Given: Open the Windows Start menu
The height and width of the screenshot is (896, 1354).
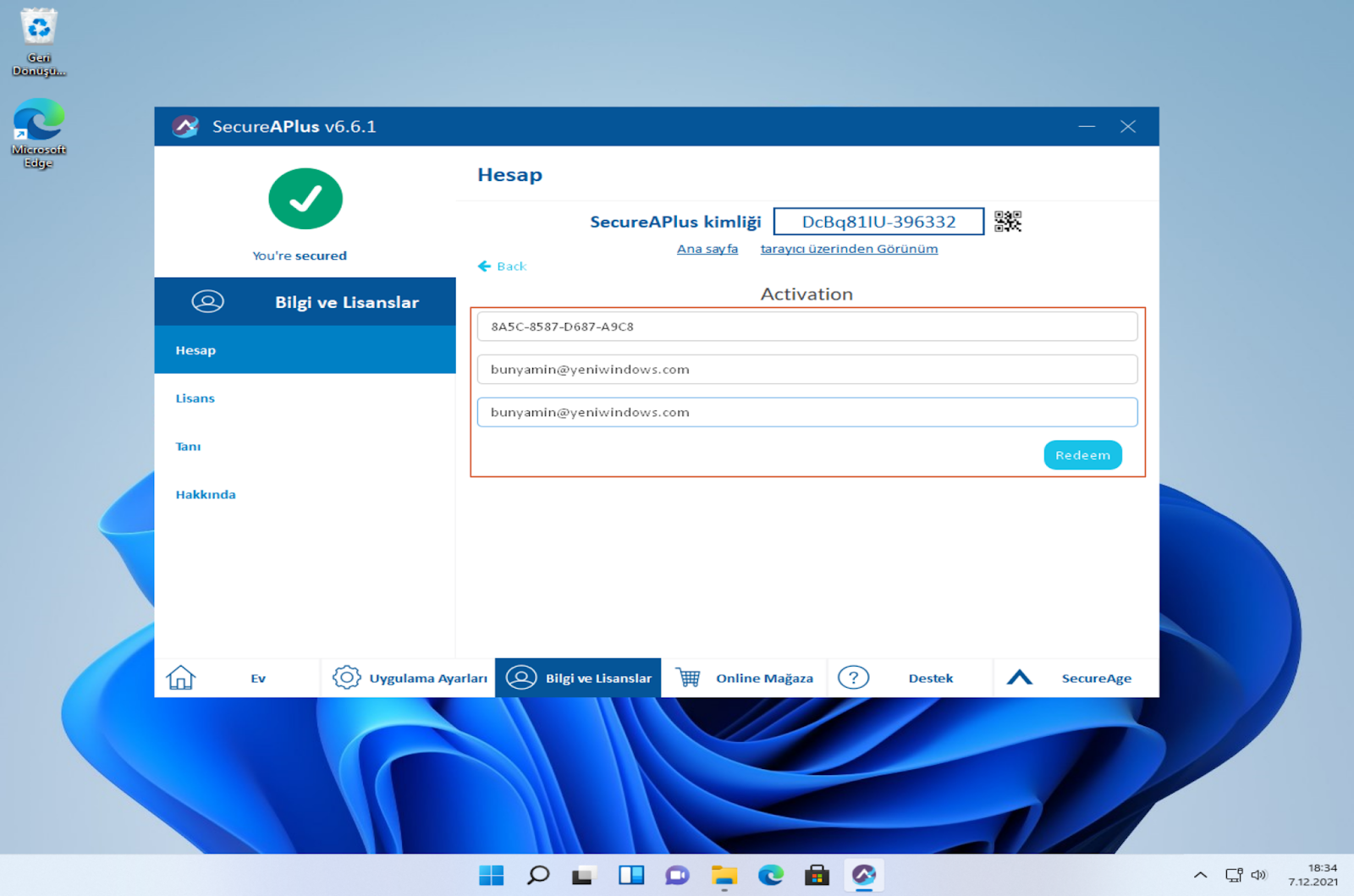Looking at the screenshot, I should click(491, 875).
